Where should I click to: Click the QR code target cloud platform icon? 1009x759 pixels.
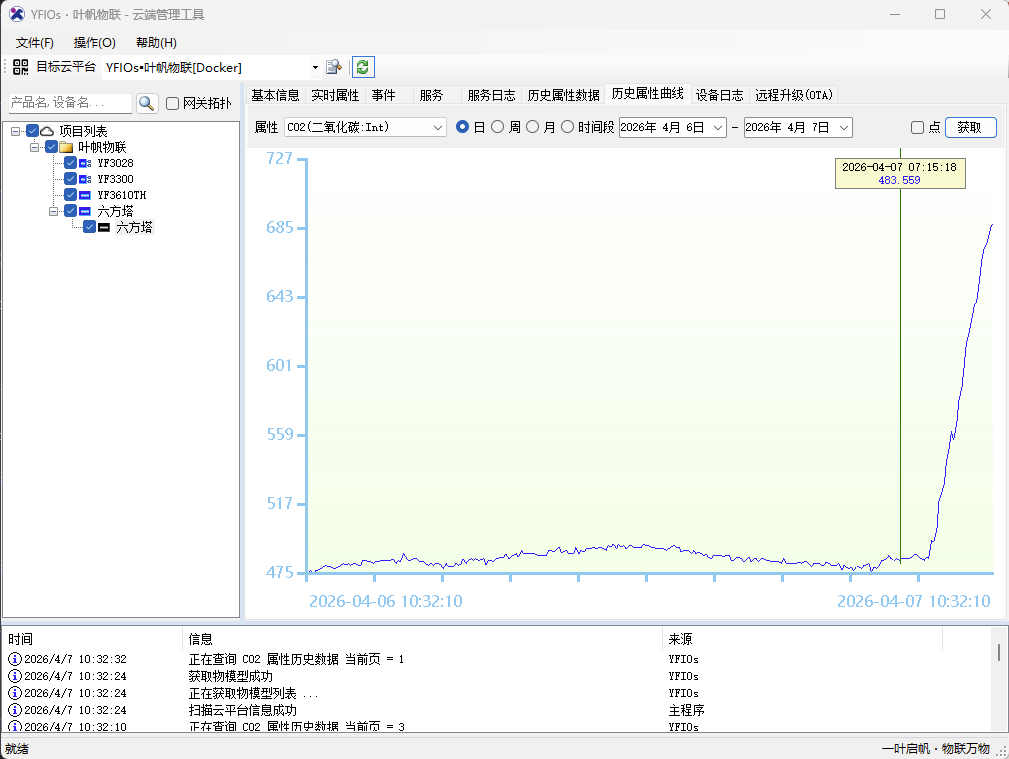(x=20, y=67)
